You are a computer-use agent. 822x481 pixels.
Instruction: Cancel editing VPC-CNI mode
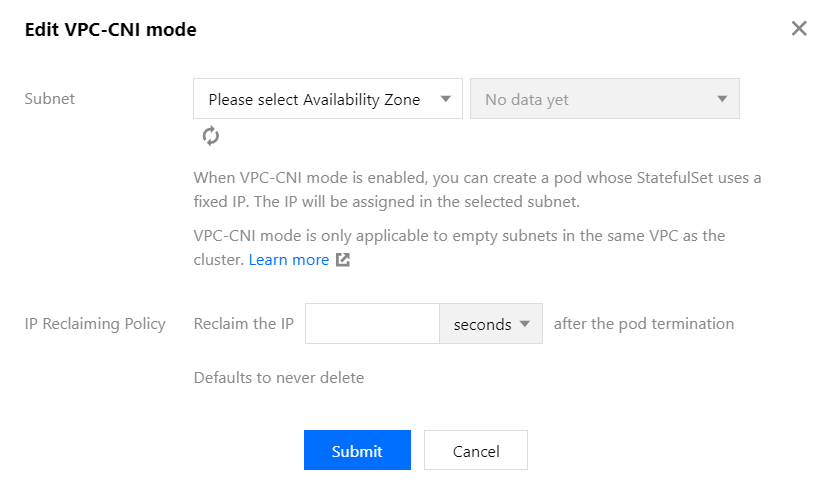[476, 451]
